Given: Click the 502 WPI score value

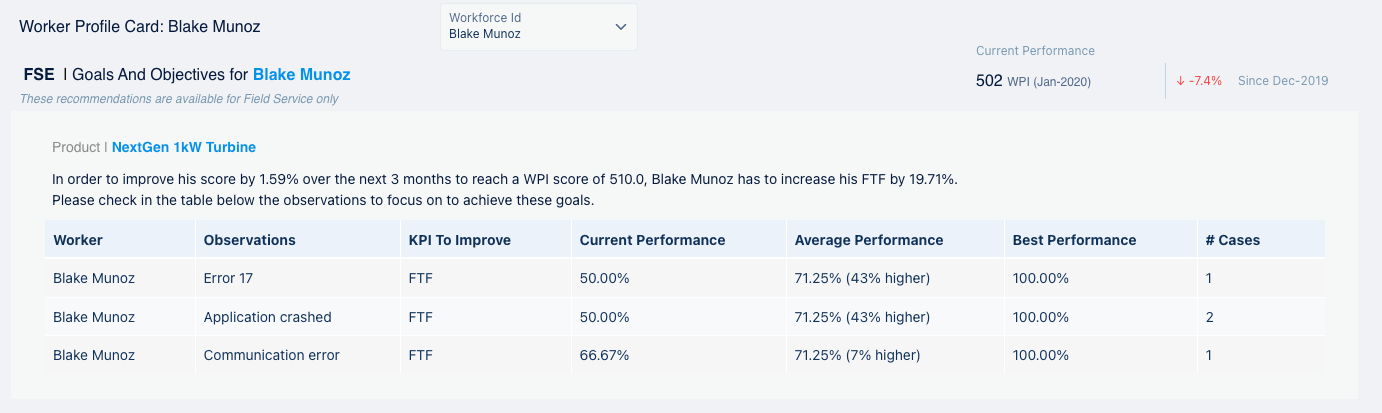Looking at the screenshot, I should tap(989, 81).
